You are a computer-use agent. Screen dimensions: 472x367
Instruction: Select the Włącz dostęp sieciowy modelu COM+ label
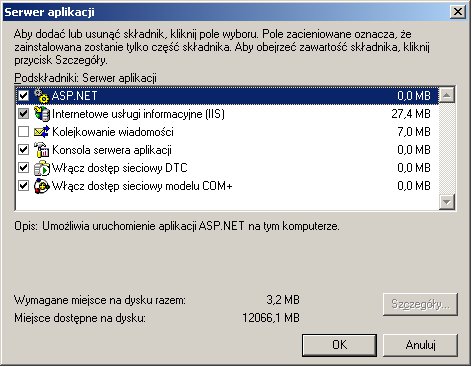142,186
